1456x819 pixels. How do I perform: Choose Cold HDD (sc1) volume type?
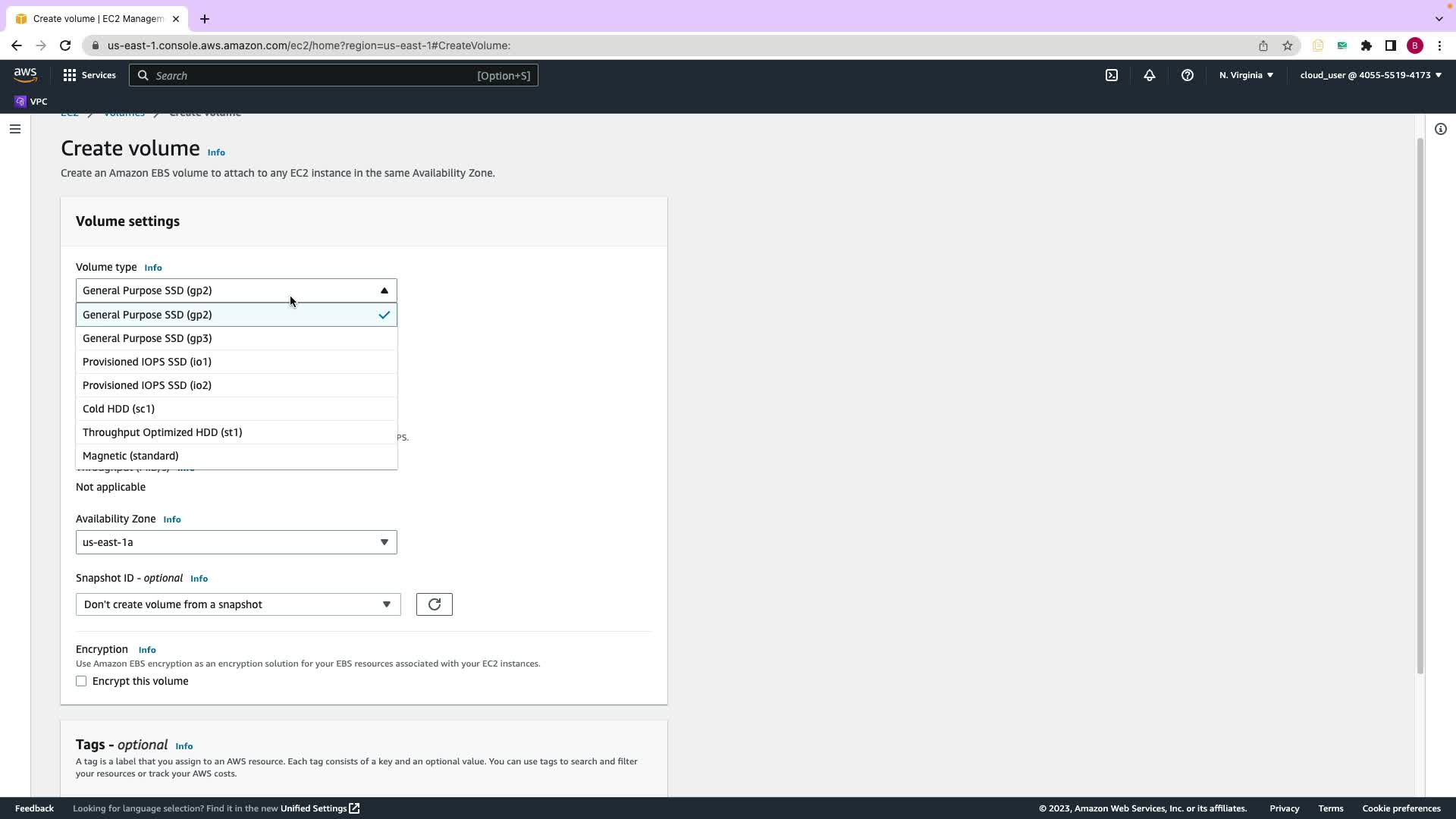pos(118,409)
